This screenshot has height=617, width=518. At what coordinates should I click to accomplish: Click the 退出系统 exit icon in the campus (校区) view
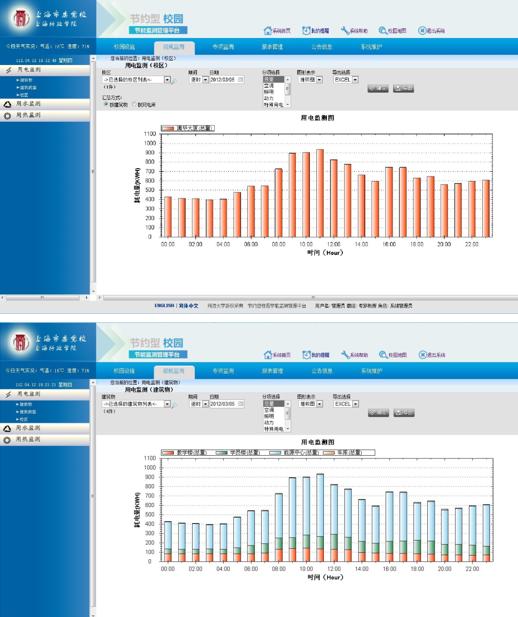click(422, 30)
